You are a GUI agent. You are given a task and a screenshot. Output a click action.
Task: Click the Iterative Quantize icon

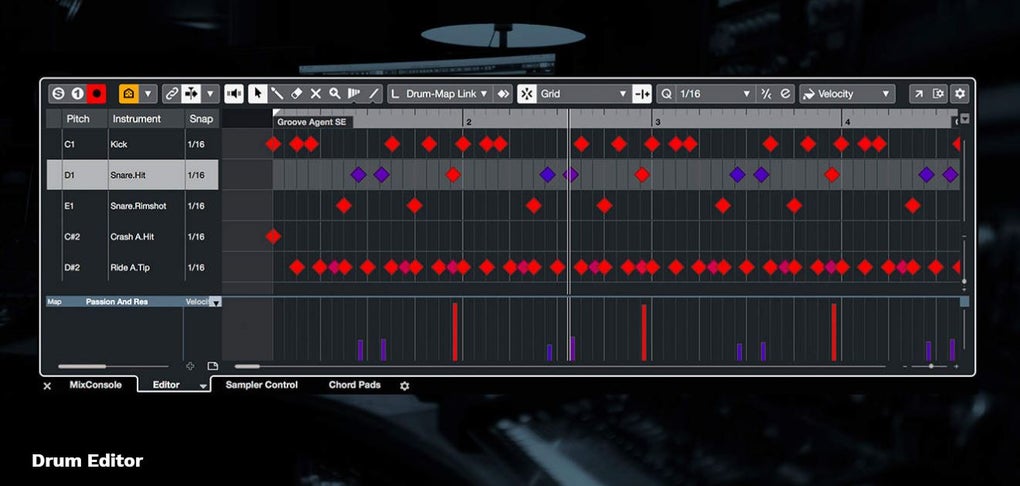coord(767,93)
